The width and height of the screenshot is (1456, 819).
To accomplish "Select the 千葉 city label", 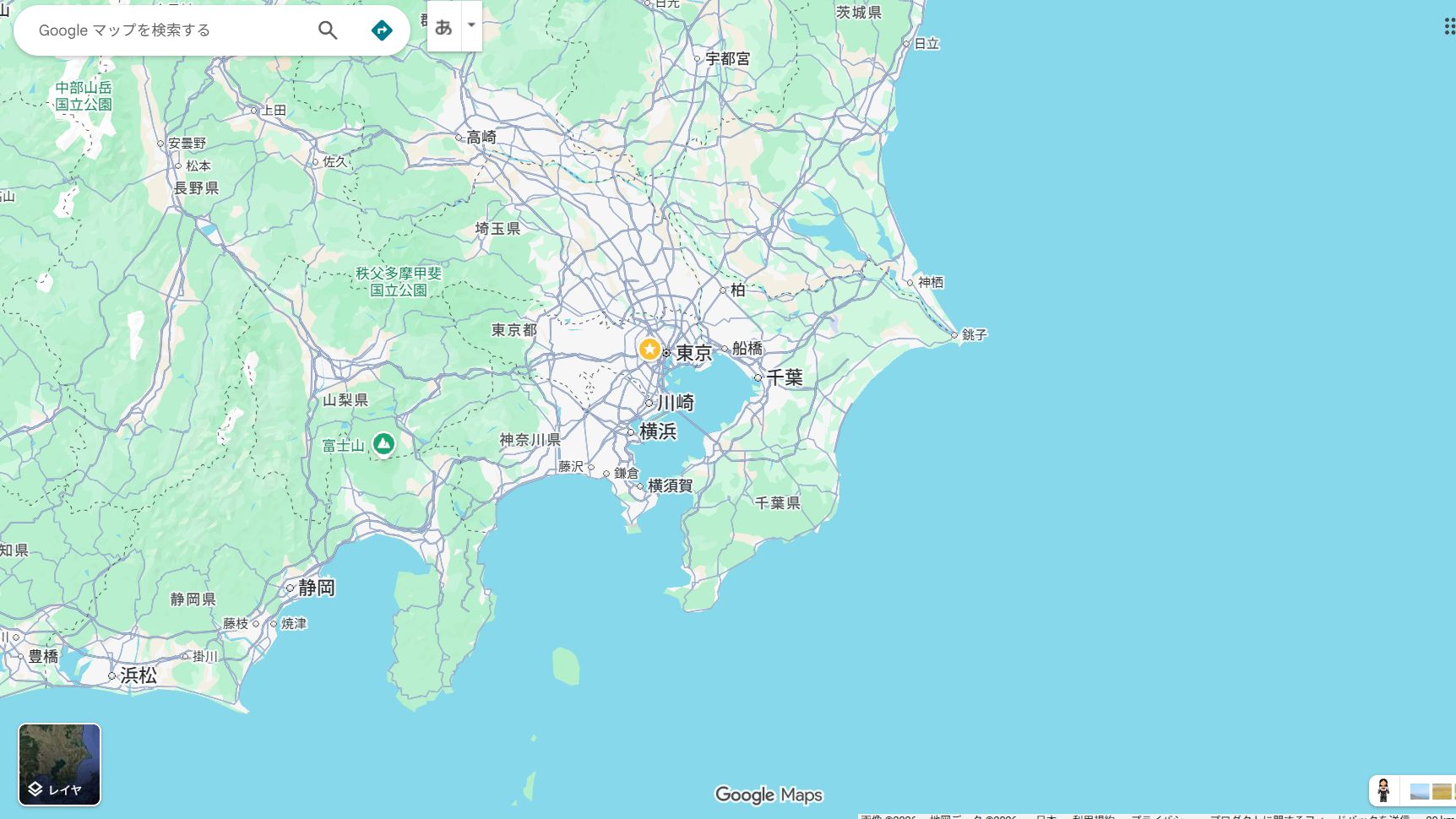I will 785,377.
